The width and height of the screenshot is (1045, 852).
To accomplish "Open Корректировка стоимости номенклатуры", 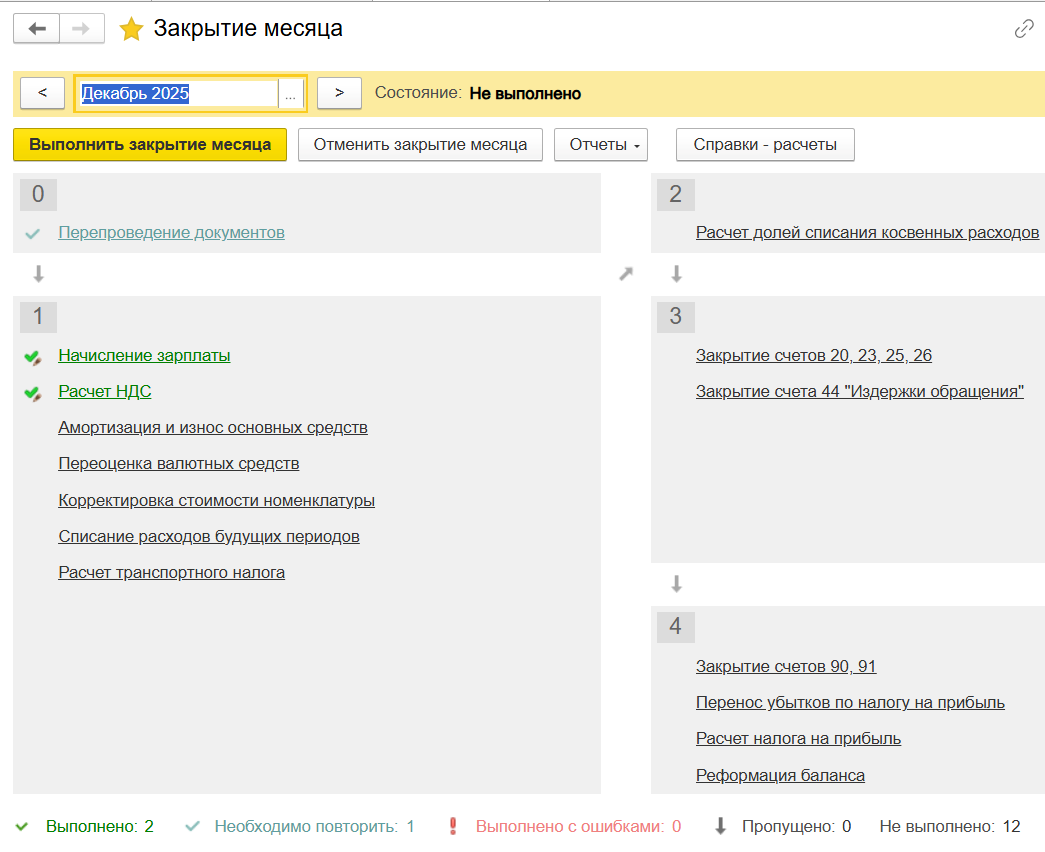I will click(217, 500).
